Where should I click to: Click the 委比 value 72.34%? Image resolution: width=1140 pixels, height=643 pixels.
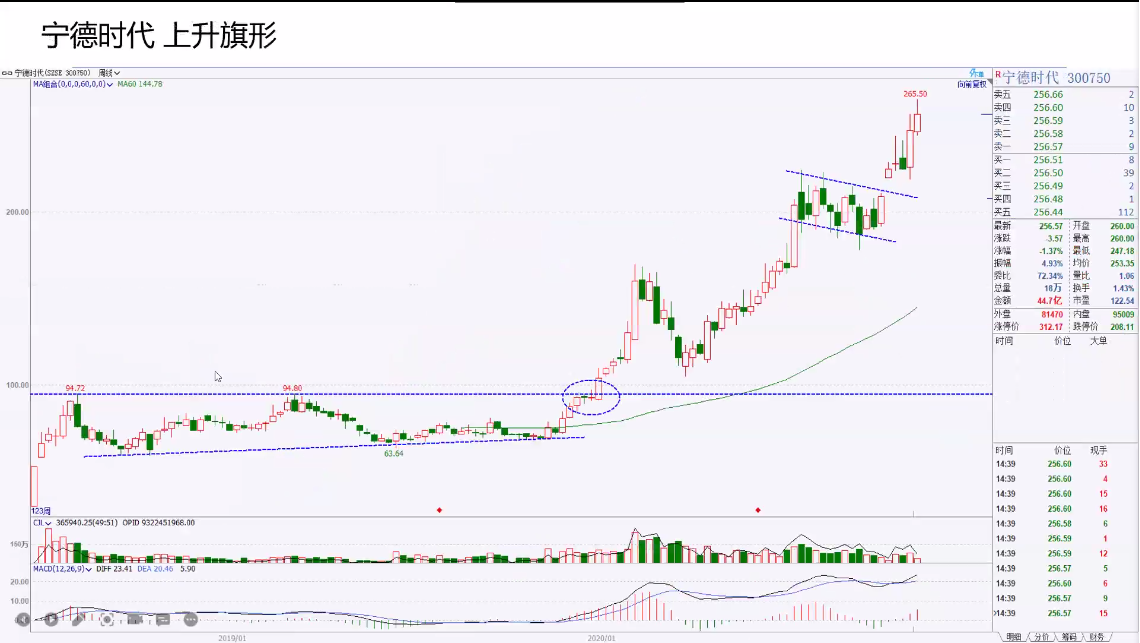coord(1050,276)
